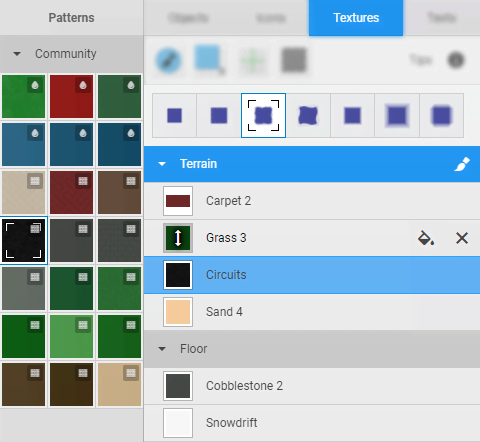
Task: Click the green plus add icon
Action: coord(252,60)
